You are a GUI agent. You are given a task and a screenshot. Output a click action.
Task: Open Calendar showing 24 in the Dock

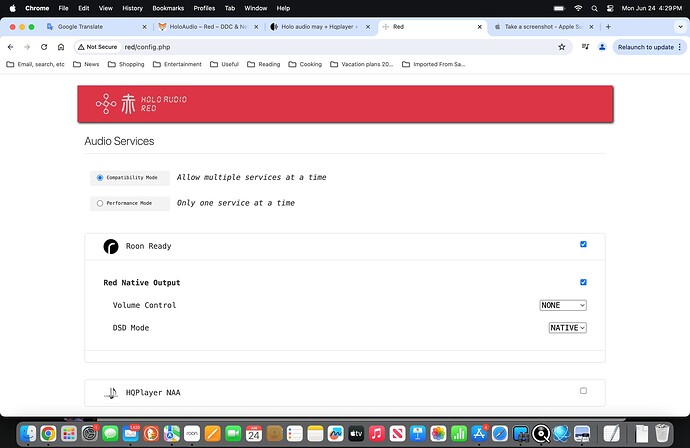(254, 433)
